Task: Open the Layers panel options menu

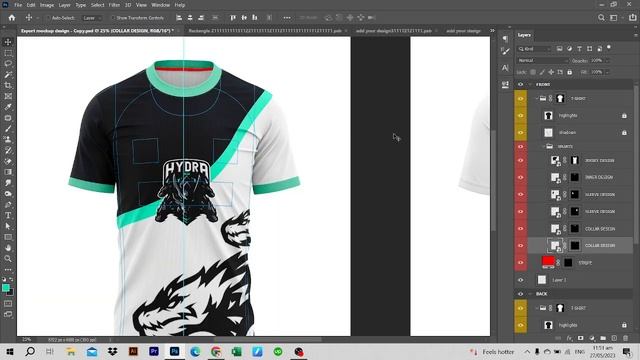Action: 635,35
